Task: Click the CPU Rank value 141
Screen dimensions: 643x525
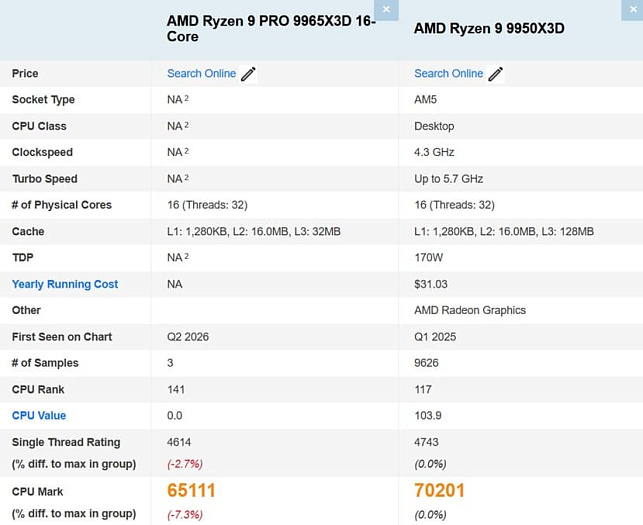Action: [x=176, y=389]
